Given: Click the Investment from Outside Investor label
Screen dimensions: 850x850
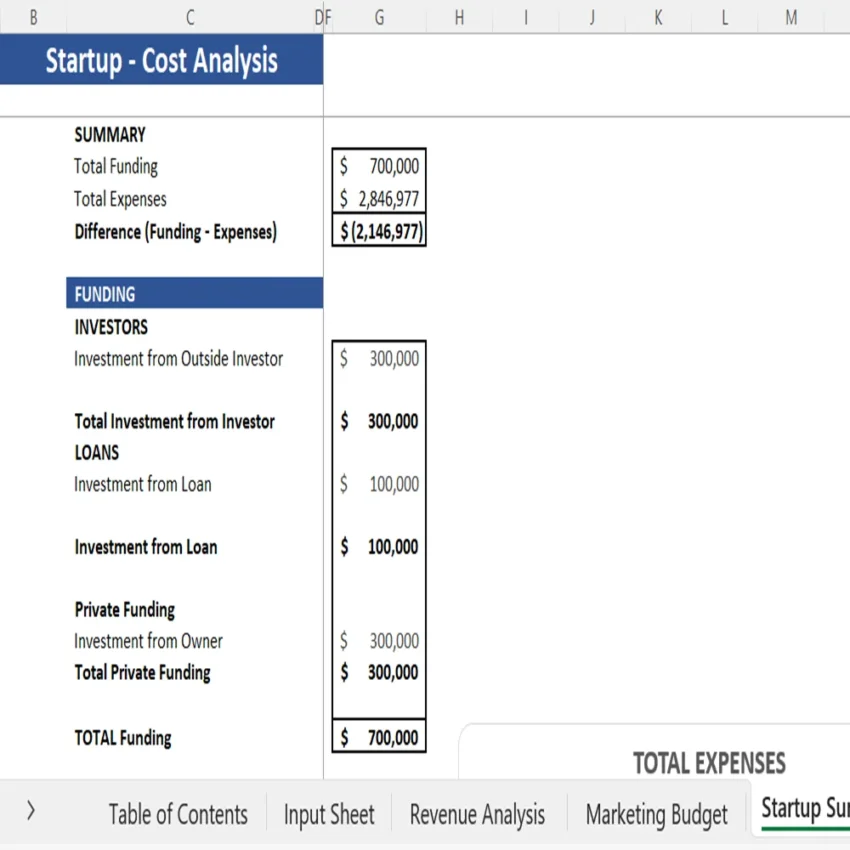Looking at the screenshot, I should click(180, 358).
